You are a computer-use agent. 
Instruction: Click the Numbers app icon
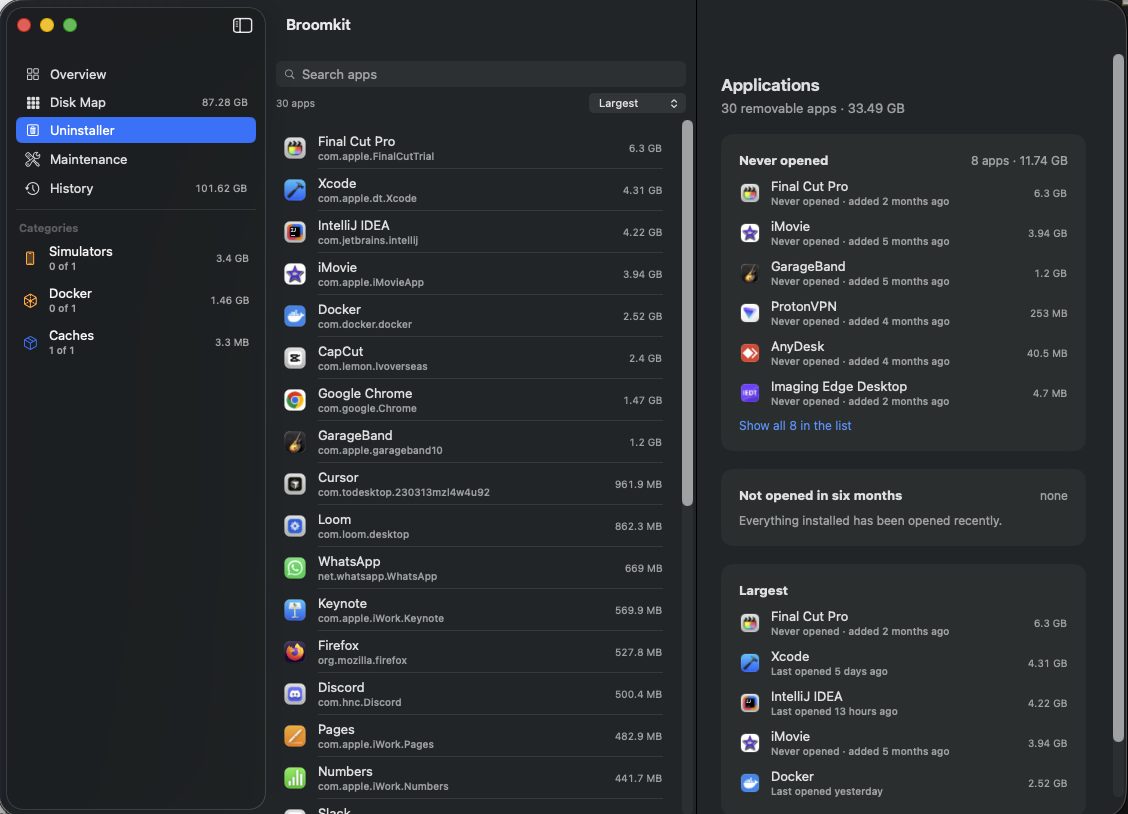pos(295,778)
